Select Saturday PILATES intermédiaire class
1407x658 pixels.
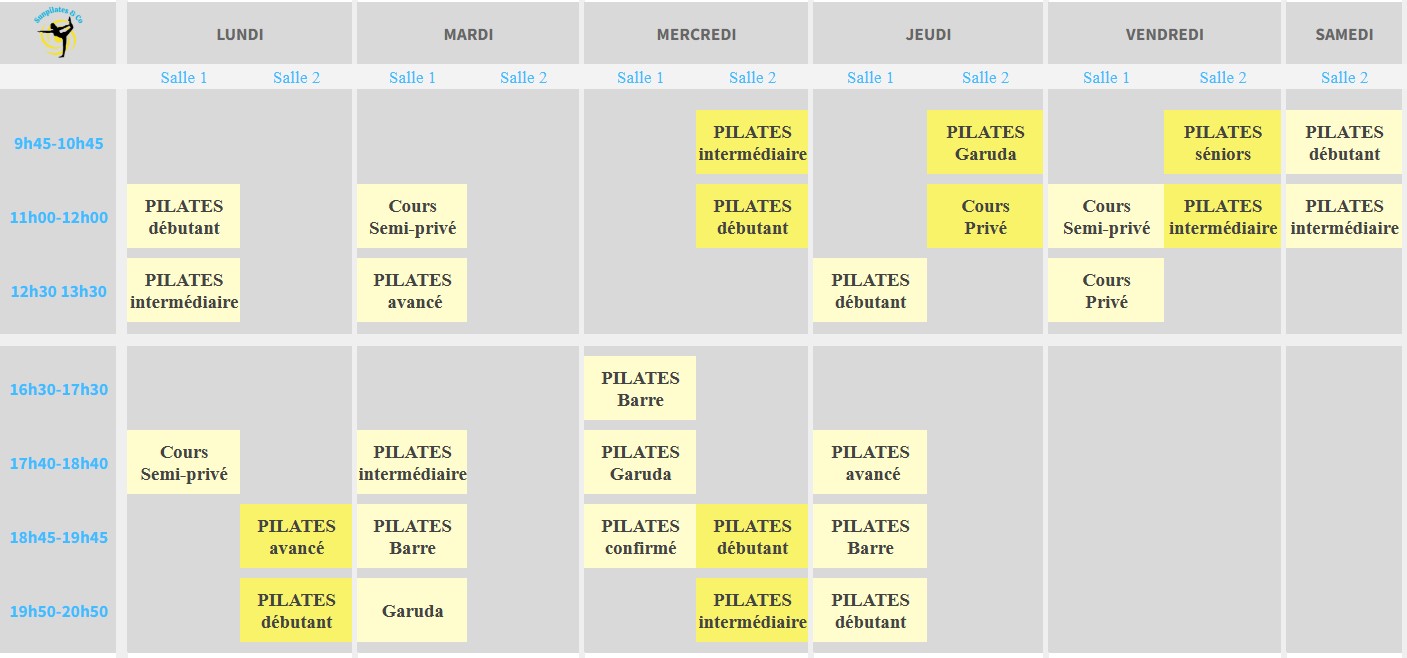[x=1344, y=216]
